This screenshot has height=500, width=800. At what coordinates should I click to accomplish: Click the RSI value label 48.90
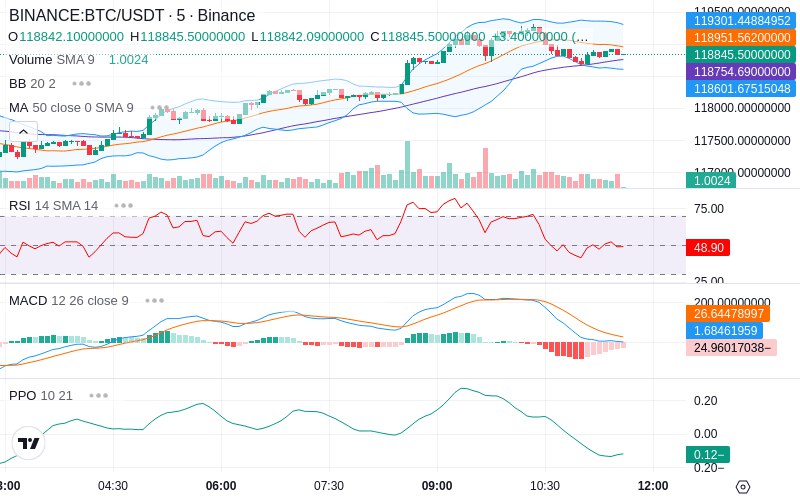[x=708, y=247]
